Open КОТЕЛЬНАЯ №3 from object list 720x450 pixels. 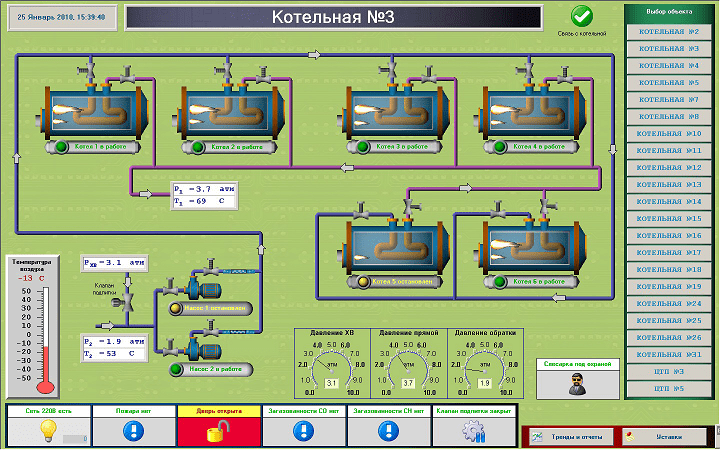tap(669, 49)
